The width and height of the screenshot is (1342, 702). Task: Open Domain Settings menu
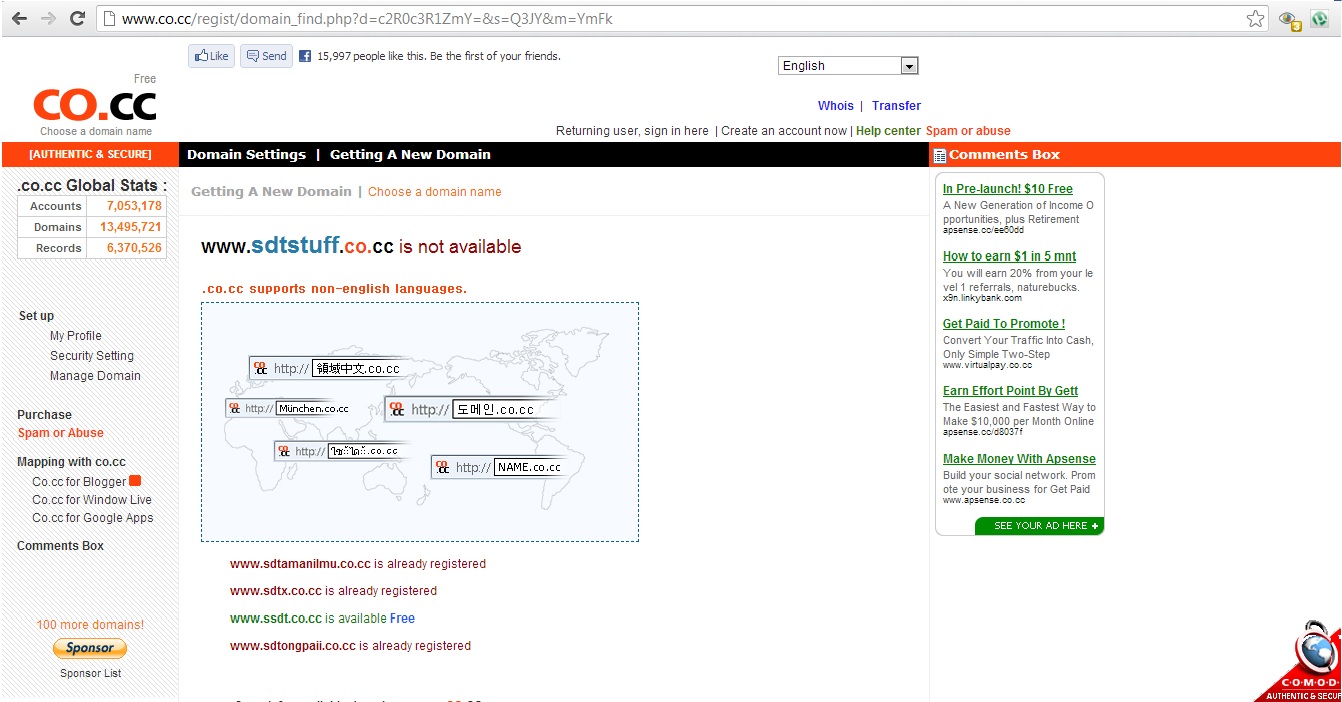click(x=246, y=155)
